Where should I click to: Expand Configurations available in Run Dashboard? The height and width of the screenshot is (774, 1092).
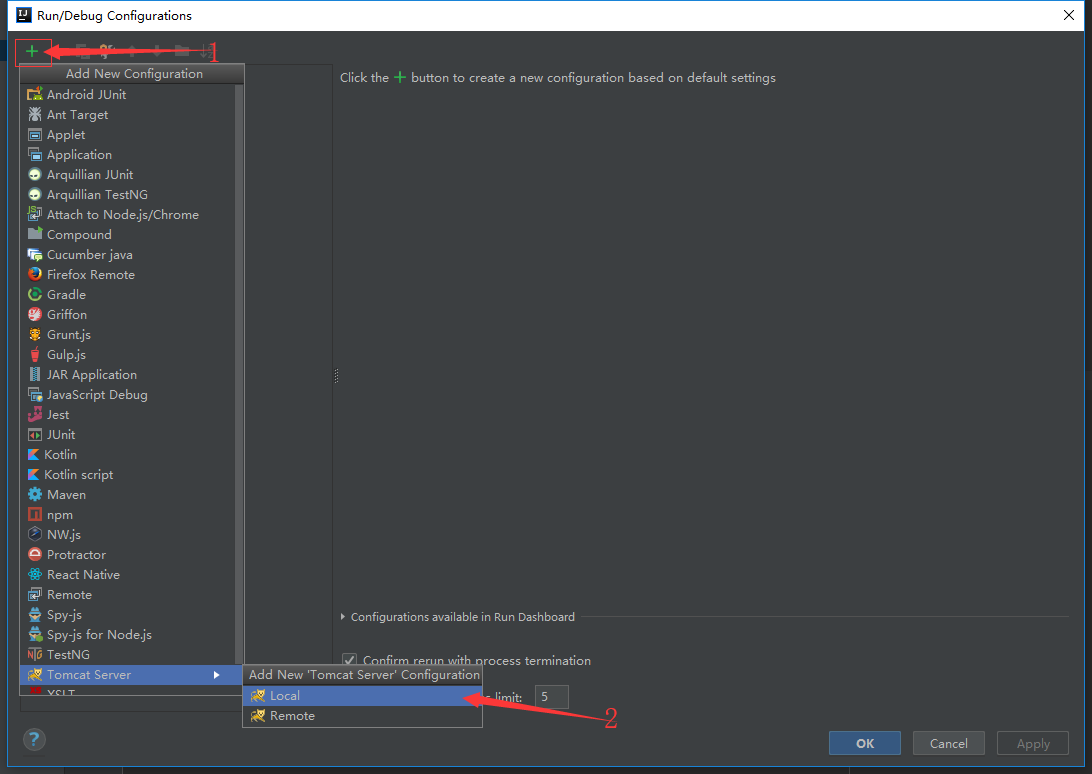click(343, 617)
